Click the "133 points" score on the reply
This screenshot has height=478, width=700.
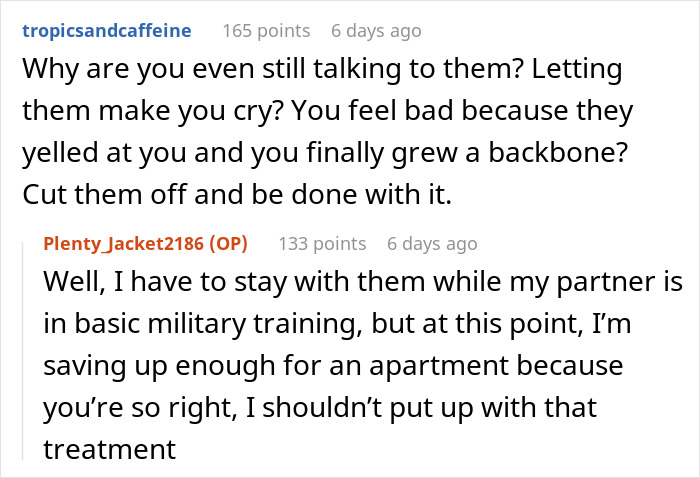321,243
